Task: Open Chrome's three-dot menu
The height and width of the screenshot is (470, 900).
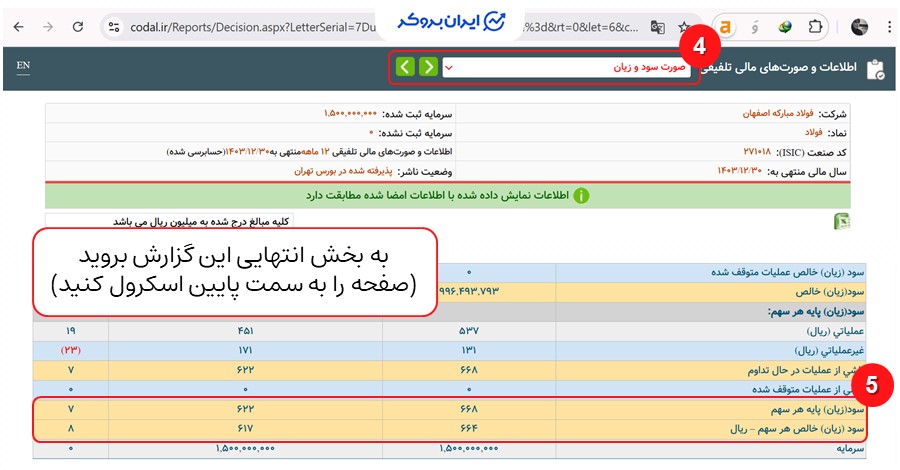Action: pos(890,27)
